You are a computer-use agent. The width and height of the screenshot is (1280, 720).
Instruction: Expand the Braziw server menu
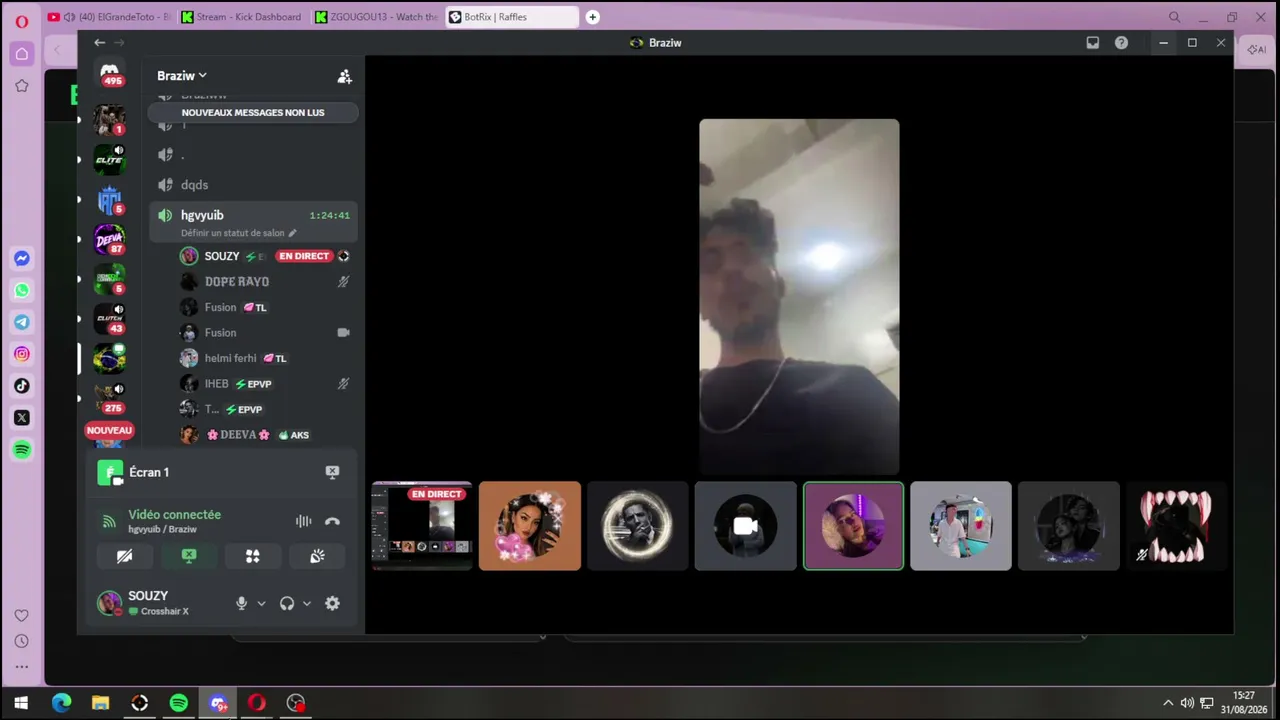point(181,76)
